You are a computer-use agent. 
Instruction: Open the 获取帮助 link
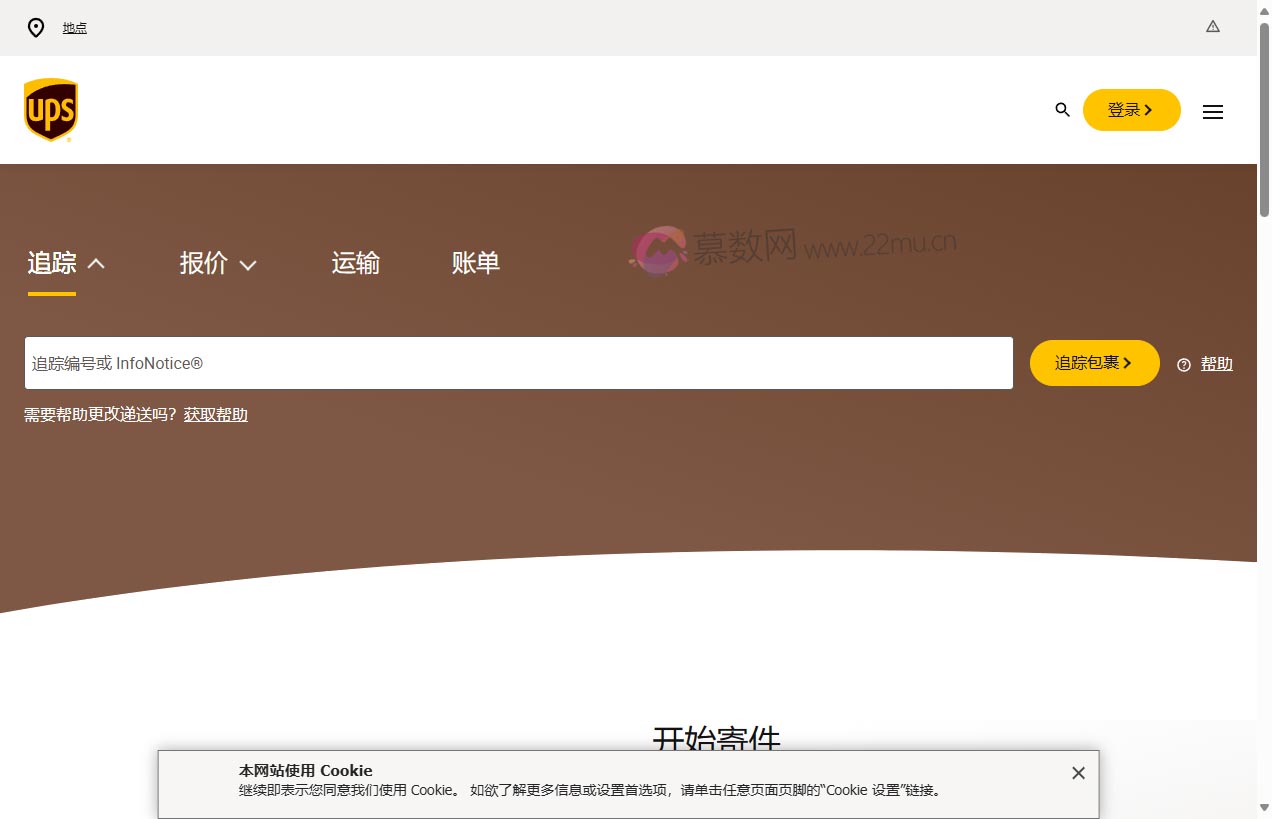point(215,414)
